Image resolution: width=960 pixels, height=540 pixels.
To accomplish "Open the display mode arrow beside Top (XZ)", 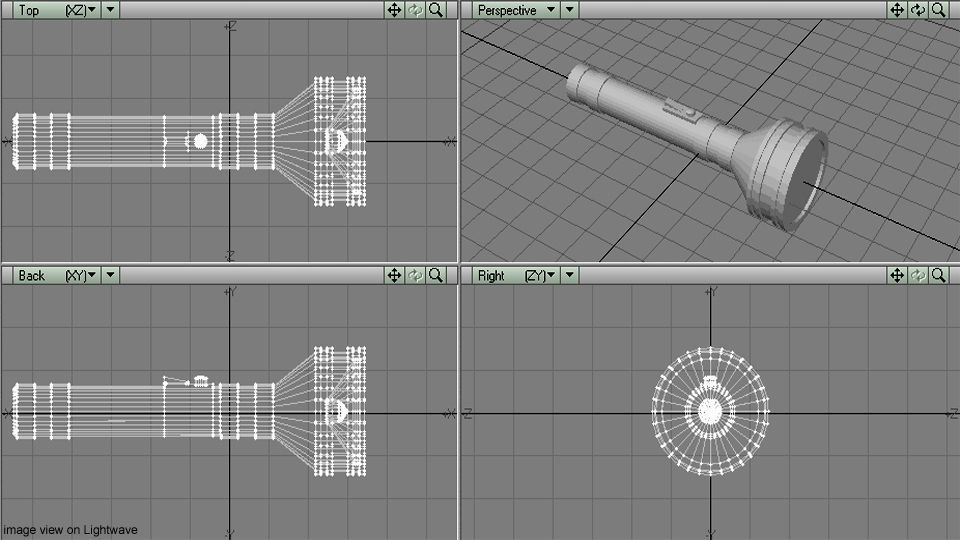I will click(x=110, y=10).
